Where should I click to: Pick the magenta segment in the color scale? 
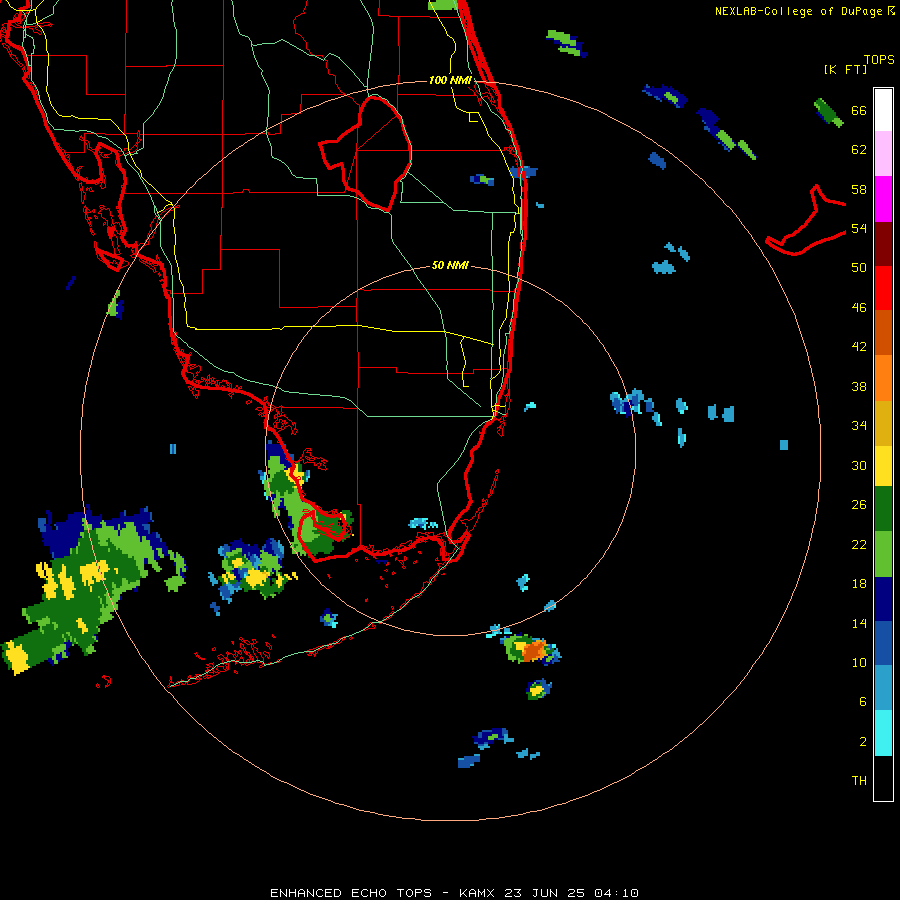coord(883,199)
